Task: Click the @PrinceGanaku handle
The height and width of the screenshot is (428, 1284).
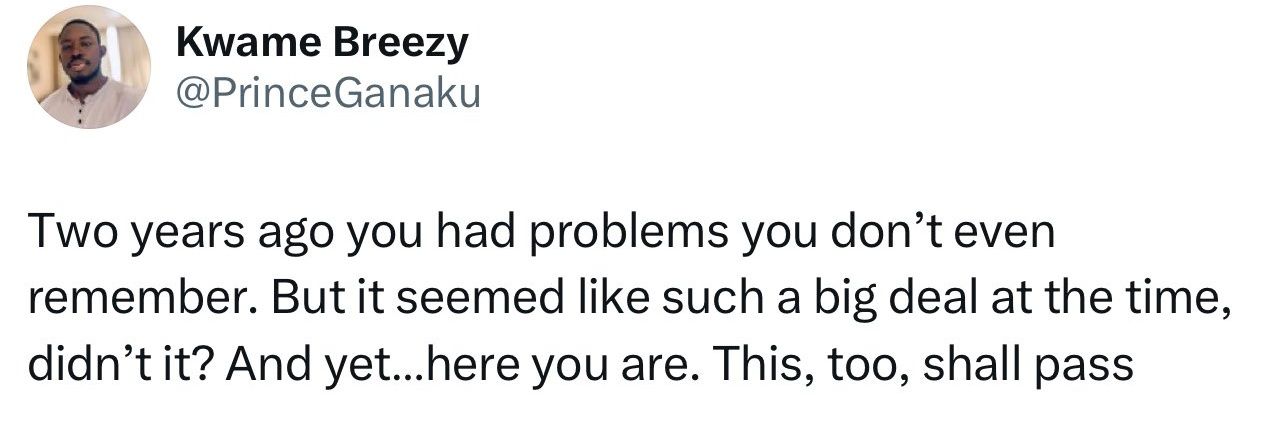Action: pyautogui.click(x=327, y=93)
